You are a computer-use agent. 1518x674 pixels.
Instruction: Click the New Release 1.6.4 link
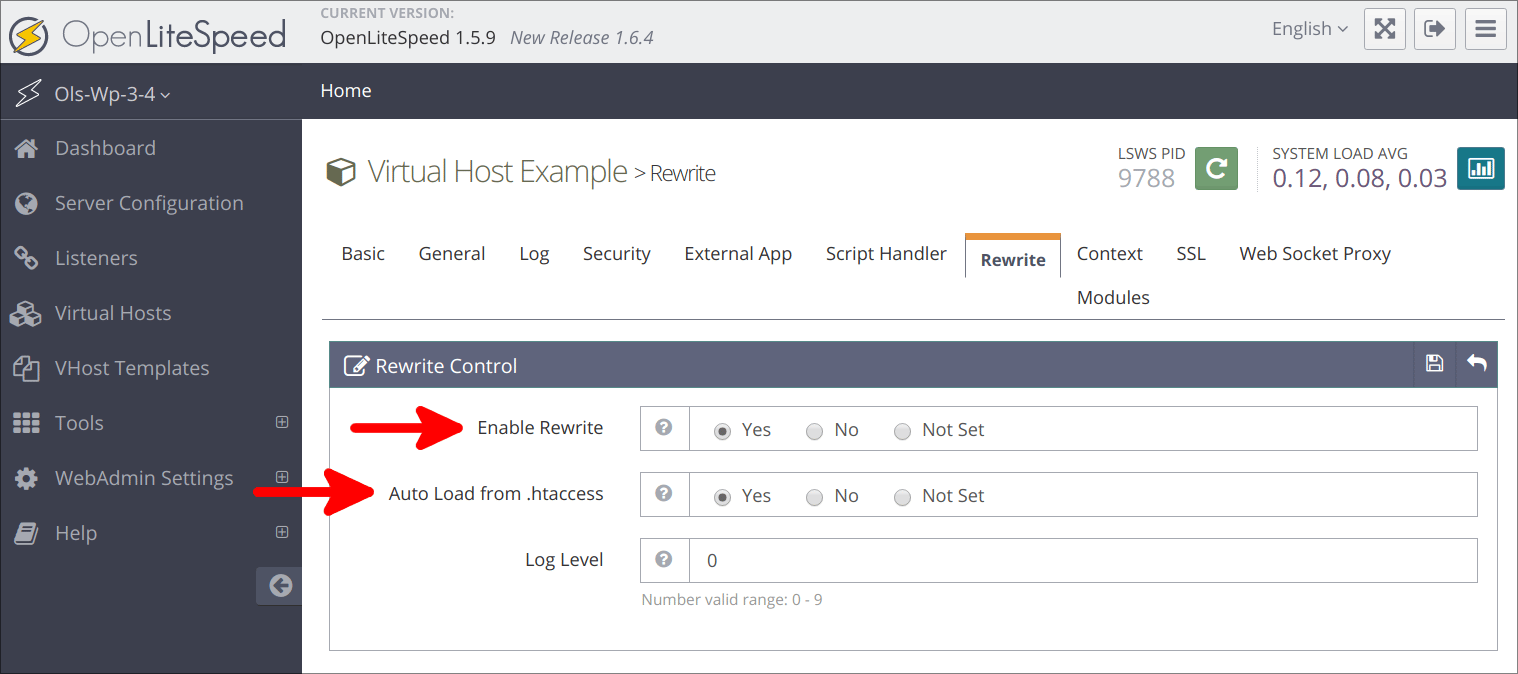pos(582,38)
